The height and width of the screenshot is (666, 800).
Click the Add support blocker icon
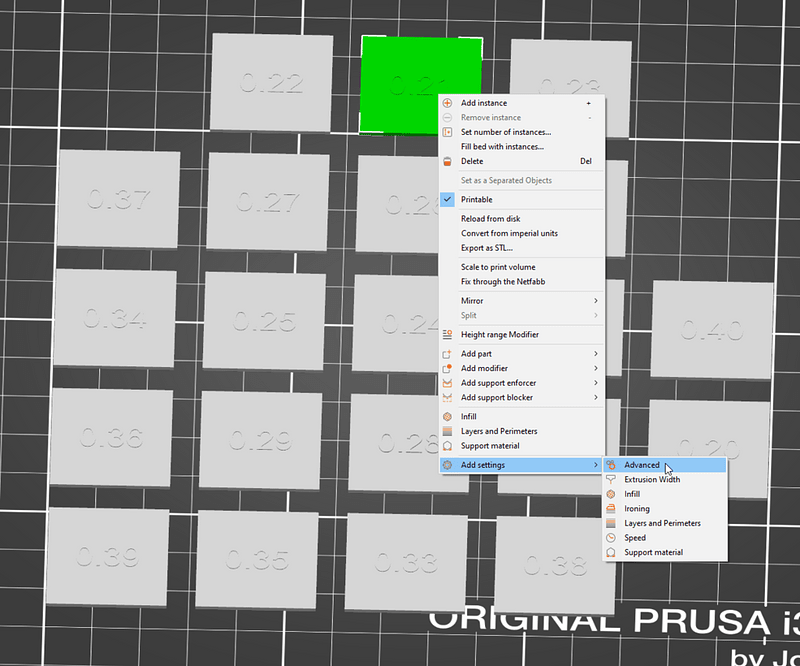(447, 398)
